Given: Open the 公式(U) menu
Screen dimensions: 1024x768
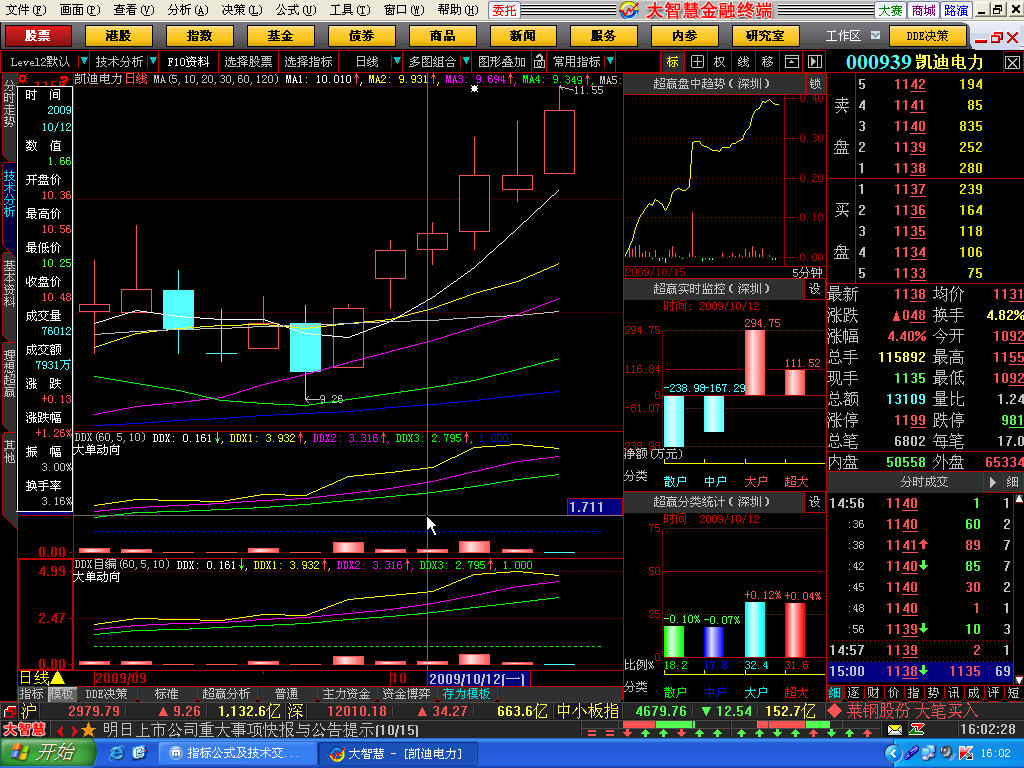Looking at the screenshot, I should 295,10.
